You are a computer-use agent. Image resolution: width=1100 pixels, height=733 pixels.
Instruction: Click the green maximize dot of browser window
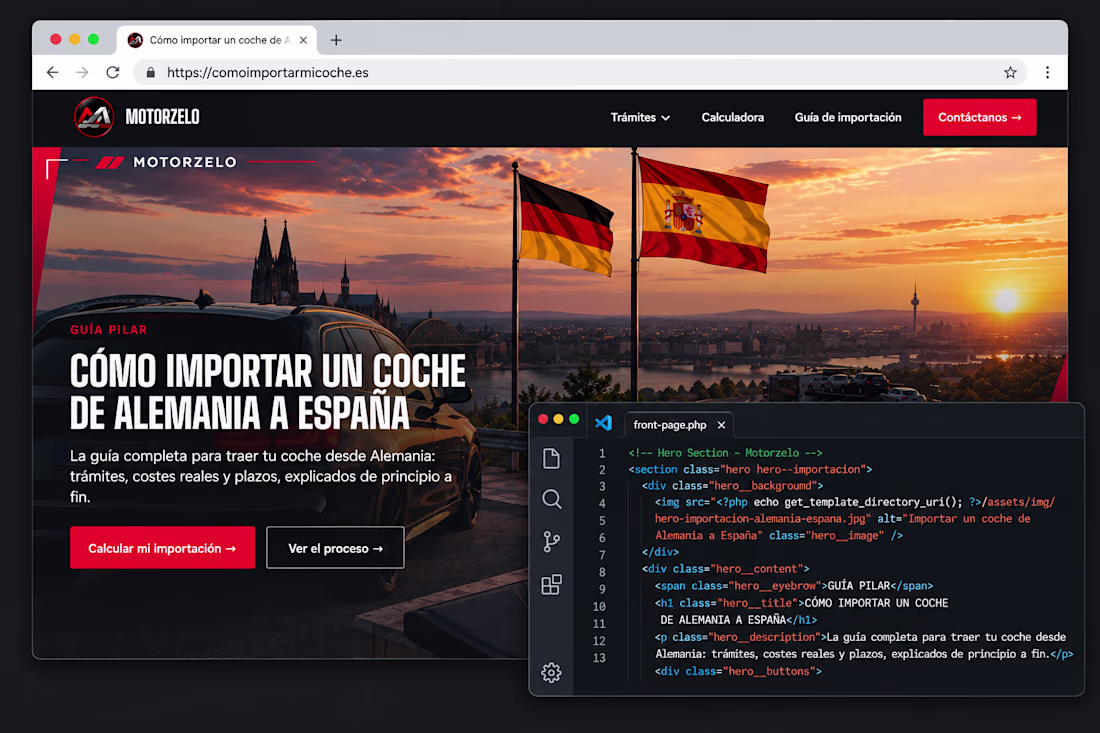click(x=93, y=39)
